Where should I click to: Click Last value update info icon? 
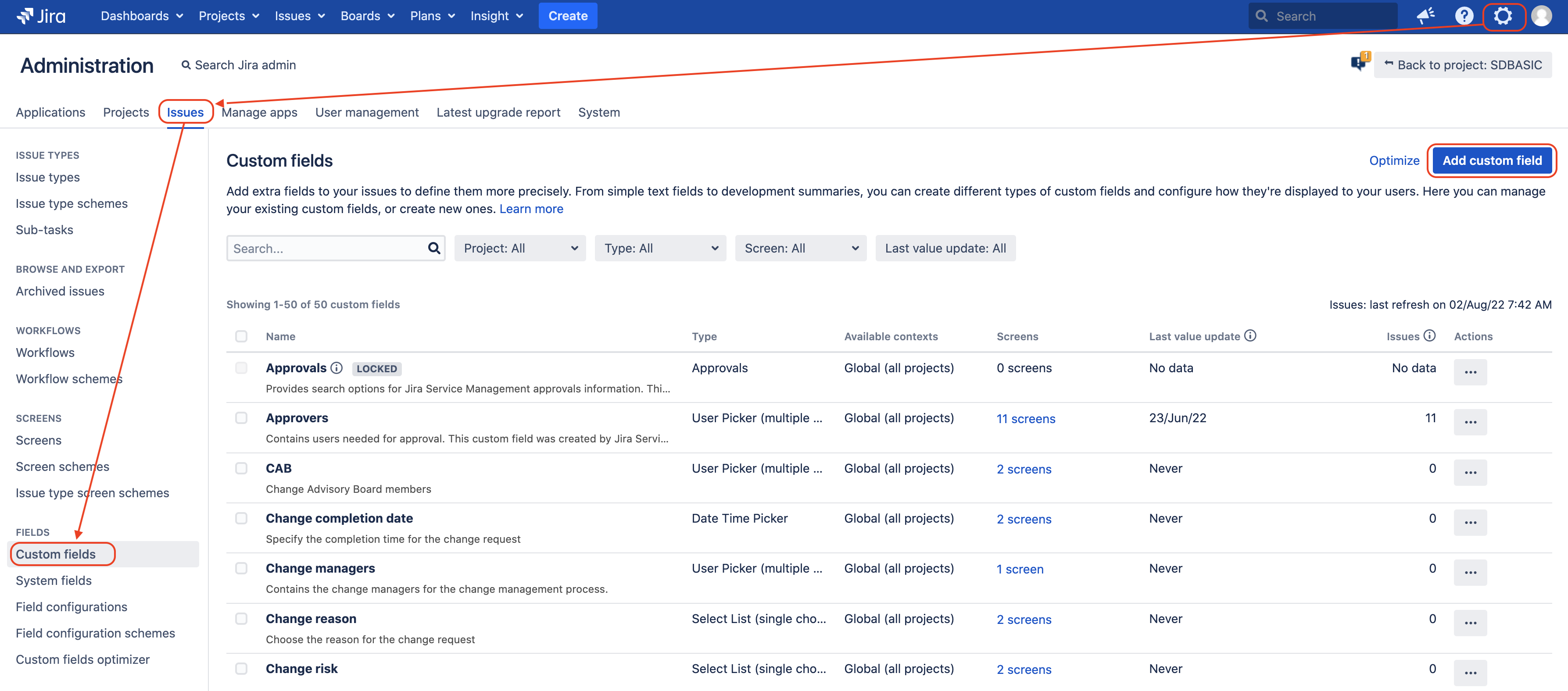(x=1250, y=336)
